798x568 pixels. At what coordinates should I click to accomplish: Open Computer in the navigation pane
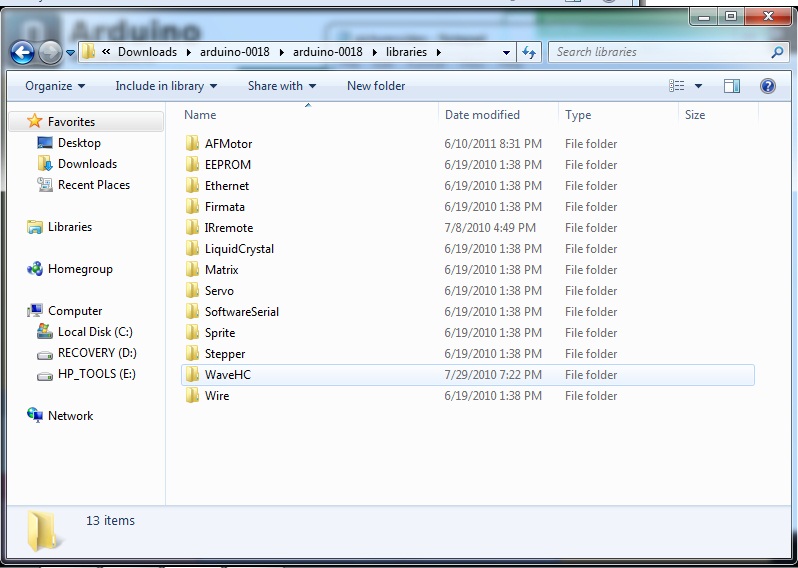[x=75, y=310]
